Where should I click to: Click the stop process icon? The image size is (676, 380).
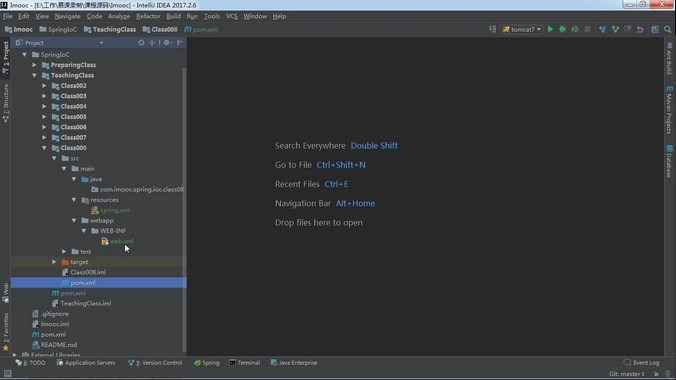tap(587, 29)
